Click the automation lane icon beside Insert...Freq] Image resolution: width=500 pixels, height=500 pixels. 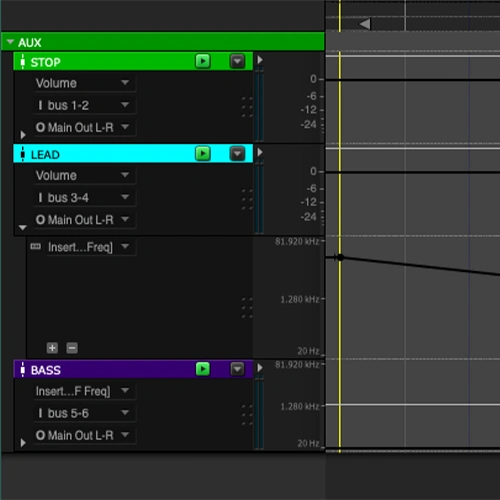coord(35,247)
